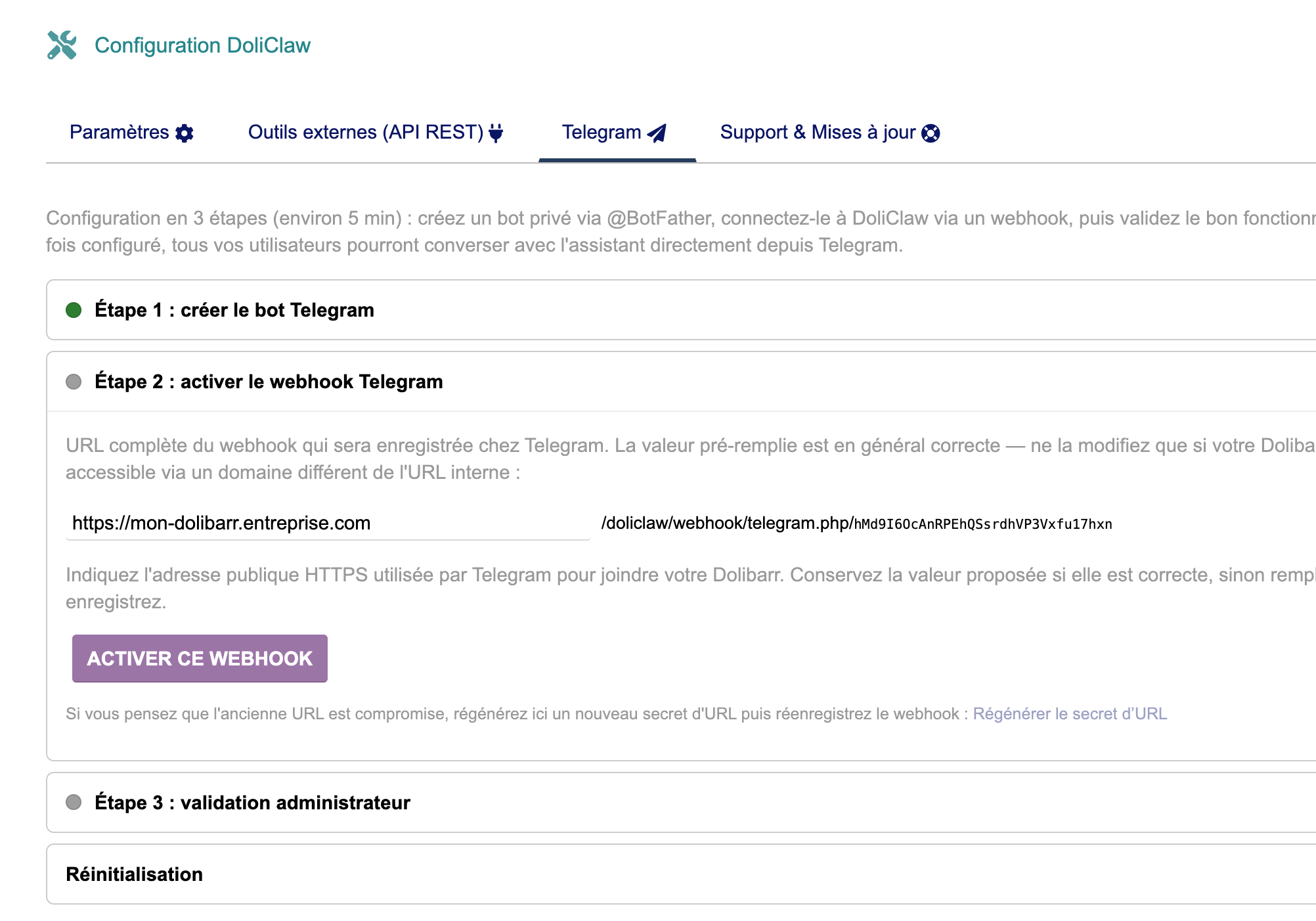
Task: Expand Étape 3 : validation administrateur
Action: click(x=252, y=803)
